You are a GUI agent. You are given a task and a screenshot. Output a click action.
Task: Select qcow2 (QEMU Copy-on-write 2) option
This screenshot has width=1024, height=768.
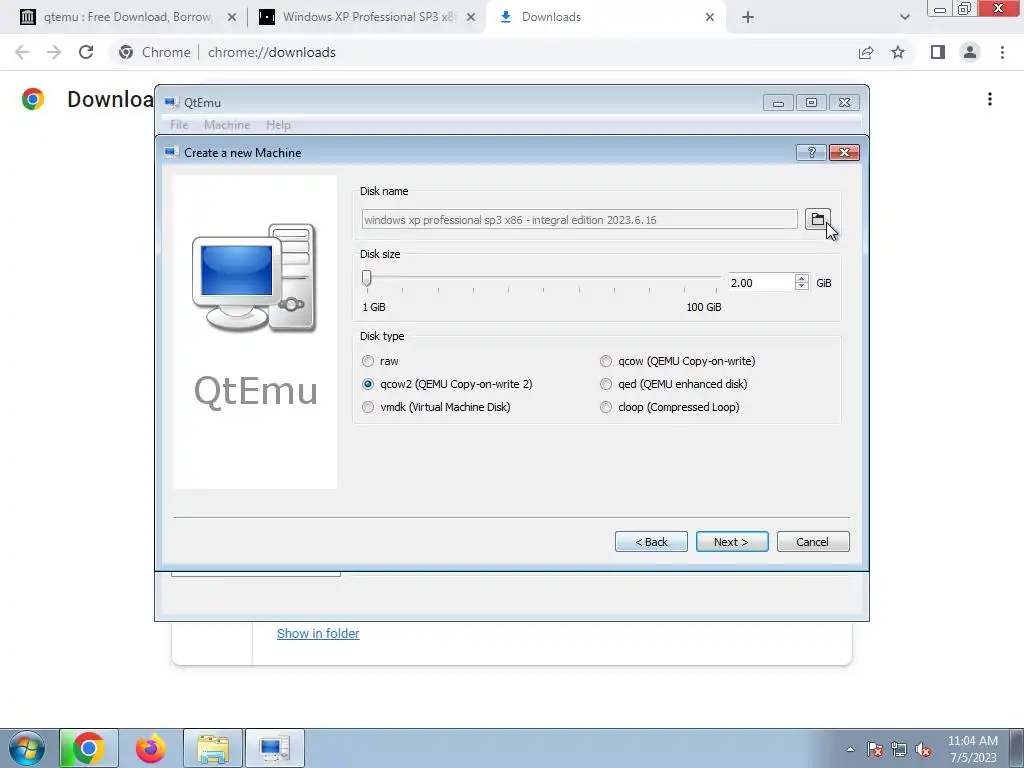coord(447,384)
